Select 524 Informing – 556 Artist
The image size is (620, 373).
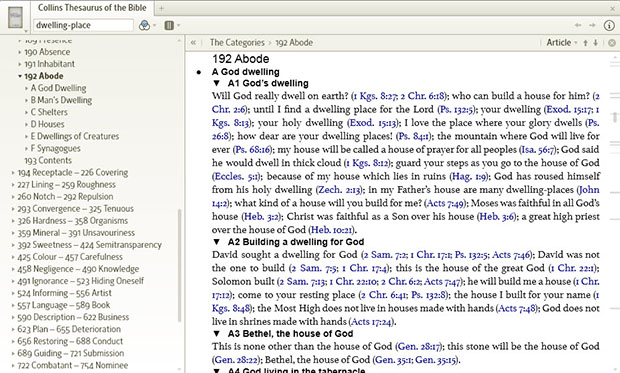click(64, 293)
